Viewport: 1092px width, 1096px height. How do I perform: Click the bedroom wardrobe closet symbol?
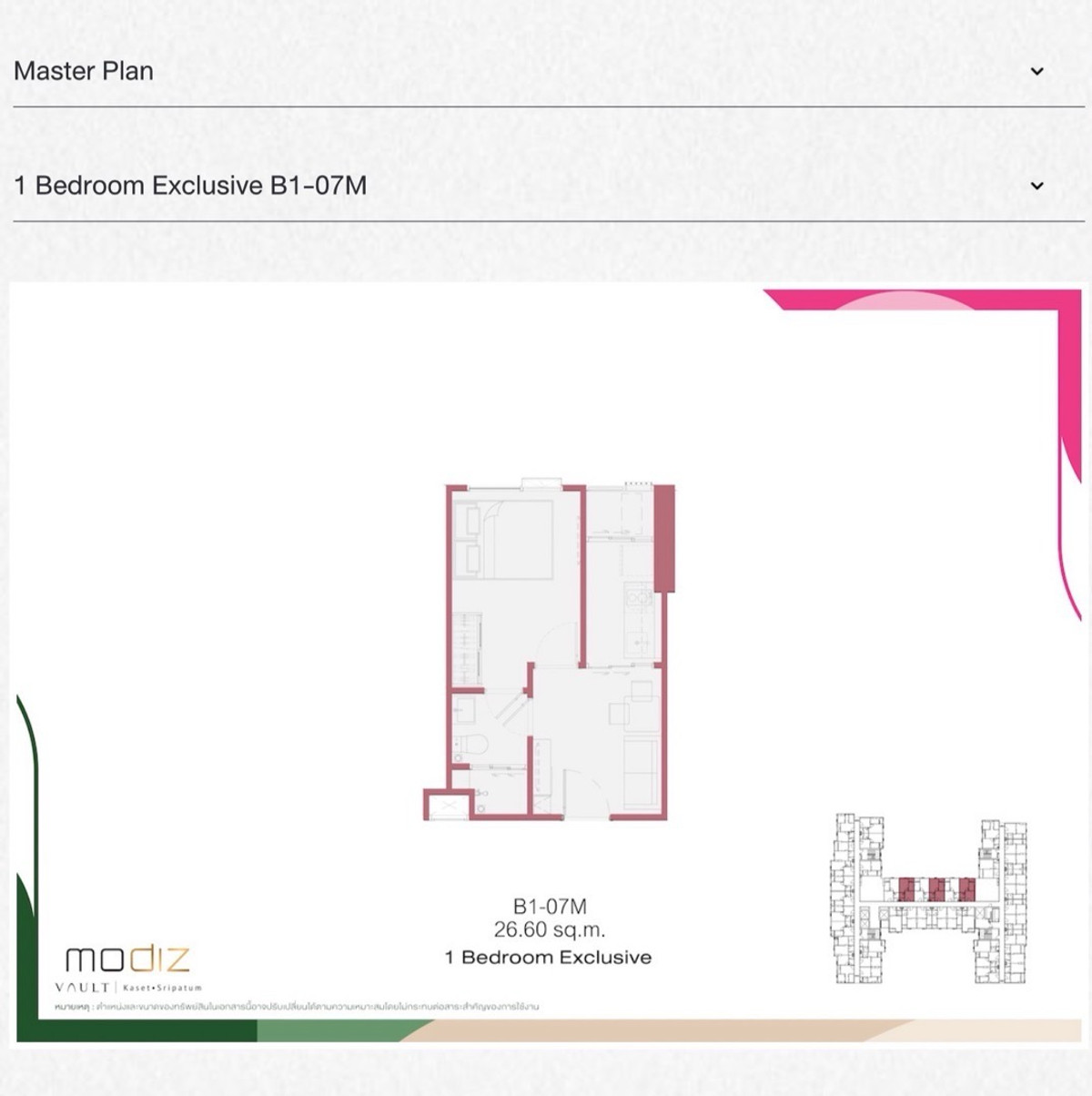click(x=467, y=647)
